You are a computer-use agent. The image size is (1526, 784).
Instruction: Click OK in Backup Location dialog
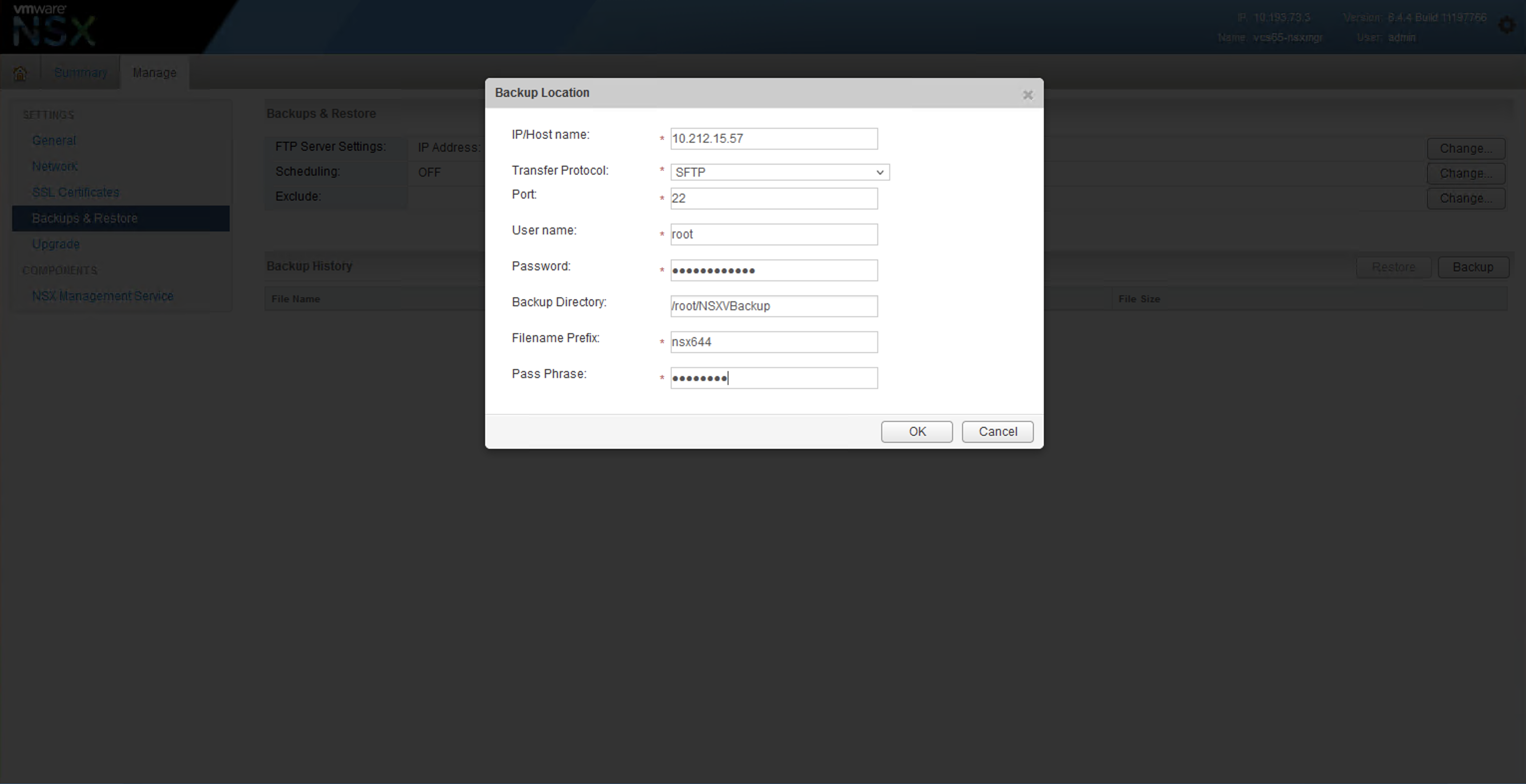click(x=916, y=432)
